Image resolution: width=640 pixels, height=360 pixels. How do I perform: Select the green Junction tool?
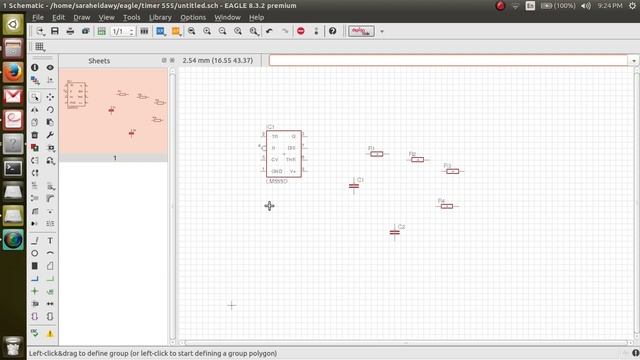pyautogui.click(x=35, y=291)
